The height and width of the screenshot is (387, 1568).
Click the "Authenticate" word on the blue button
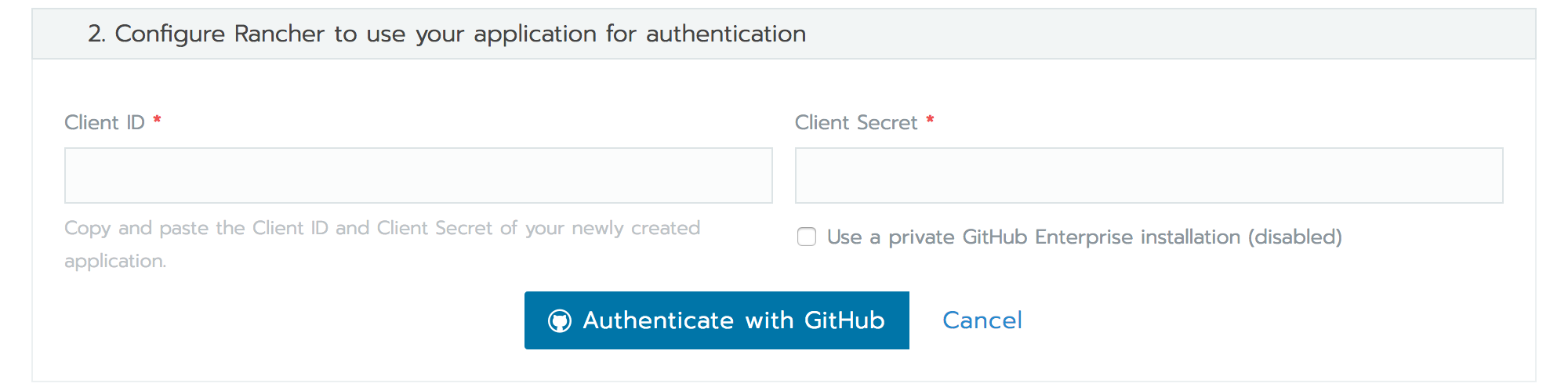[658, 320]
